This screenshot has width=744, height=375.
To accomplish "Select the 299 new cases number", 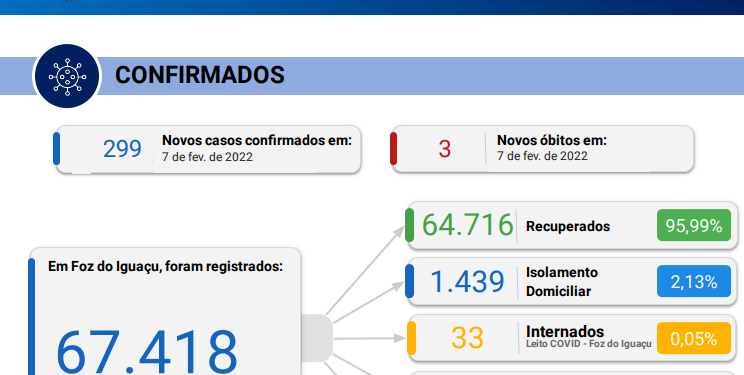I will click(x=122, y=149).
